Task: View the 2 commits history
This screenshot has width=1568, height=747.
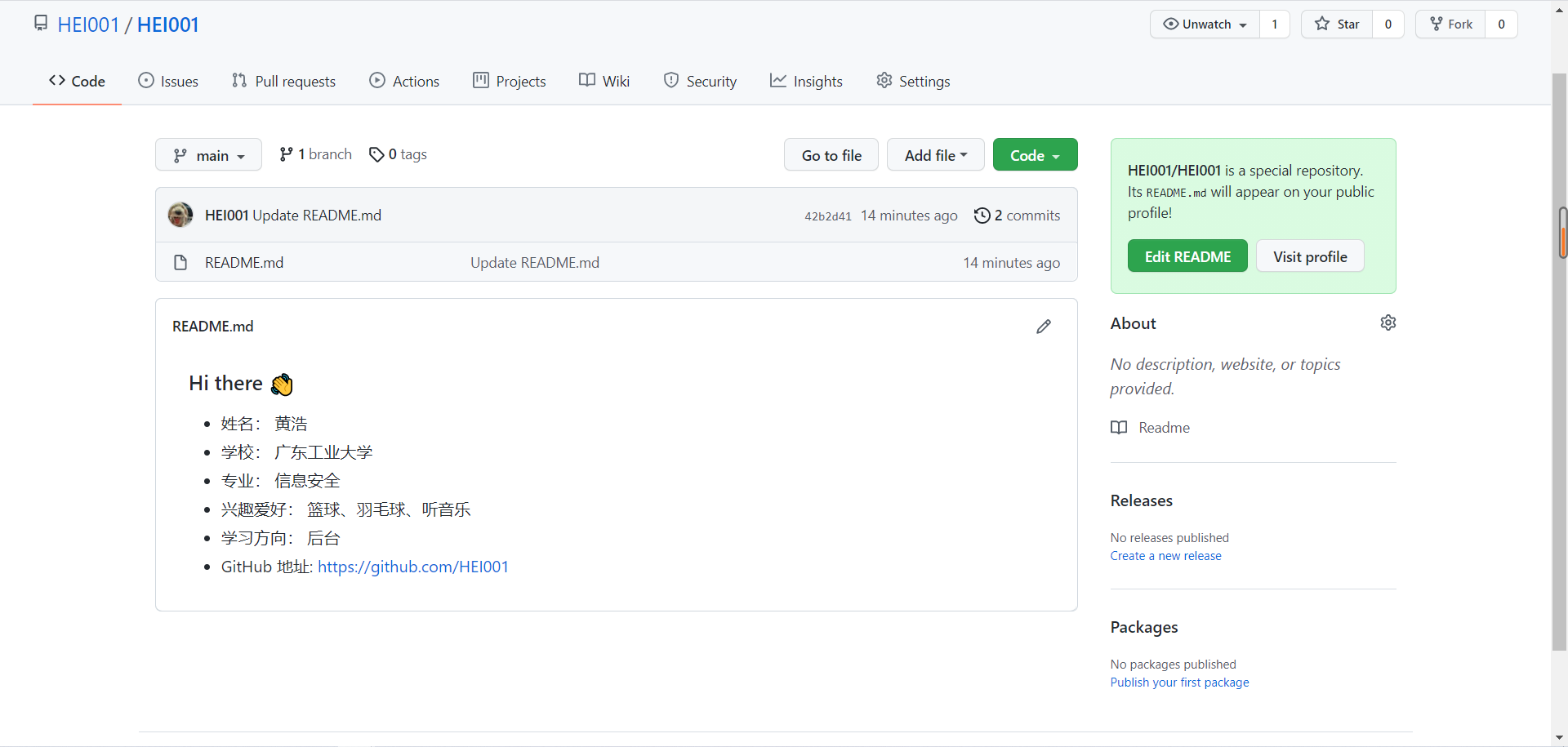Action: tap(1018, 216)
